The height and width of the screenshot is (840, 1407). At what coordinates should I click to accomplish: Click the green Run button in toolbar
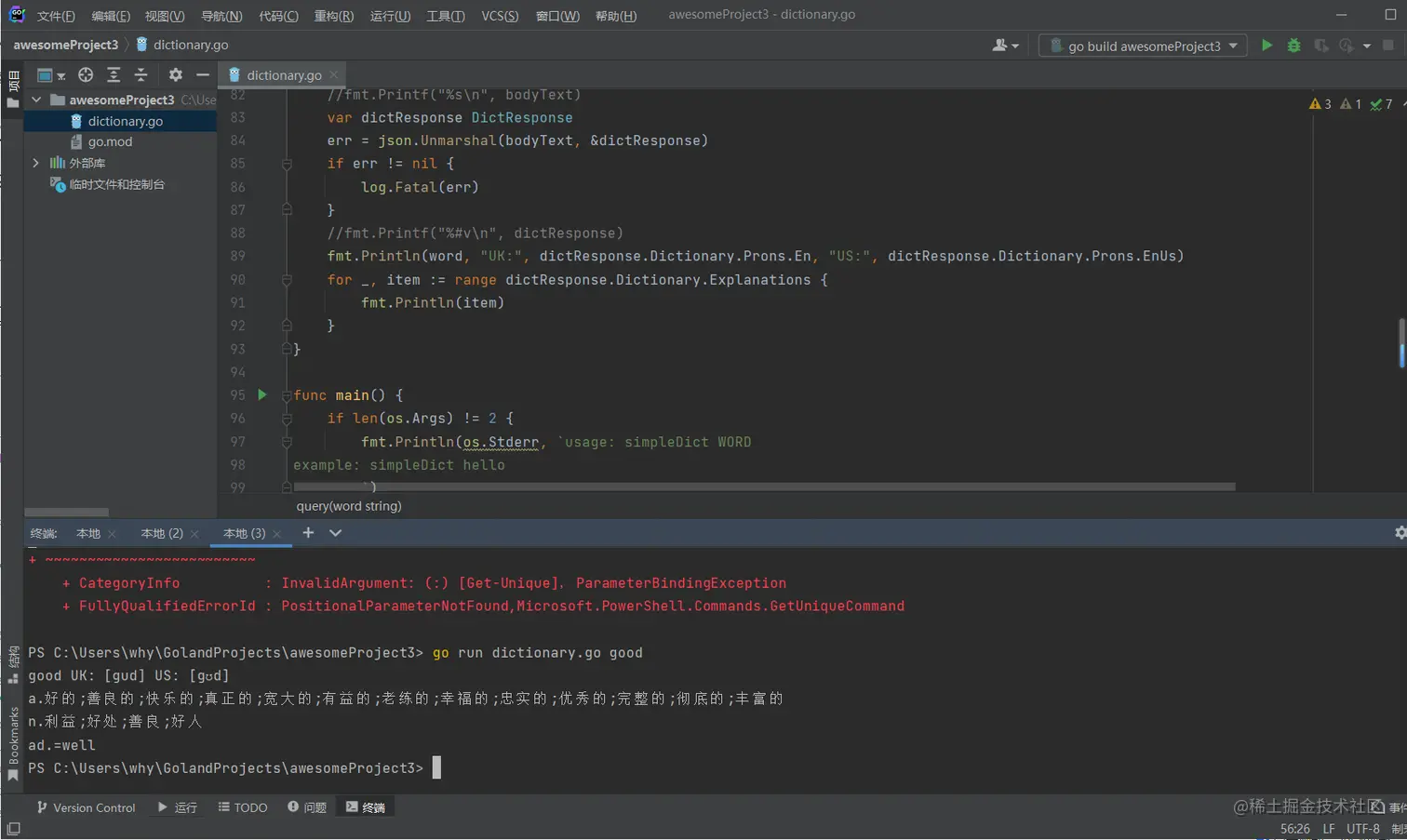coord(1266,45)
